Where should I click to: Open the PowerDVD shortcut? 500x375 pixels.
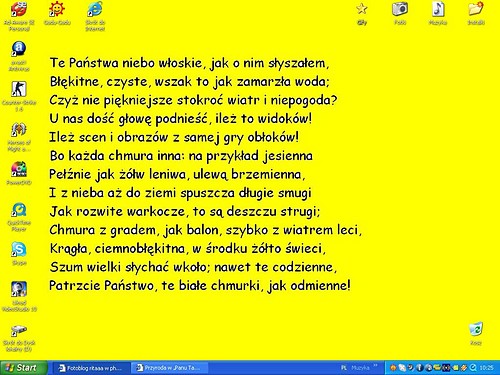(19, 173)
